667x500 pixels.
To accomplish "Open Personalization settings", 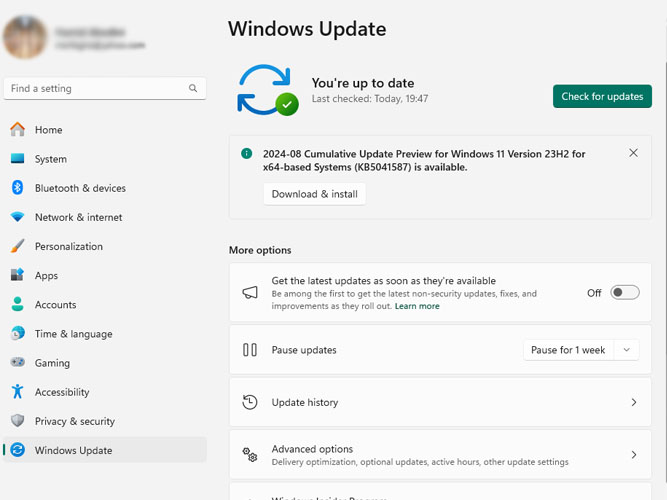I will 105,246.
